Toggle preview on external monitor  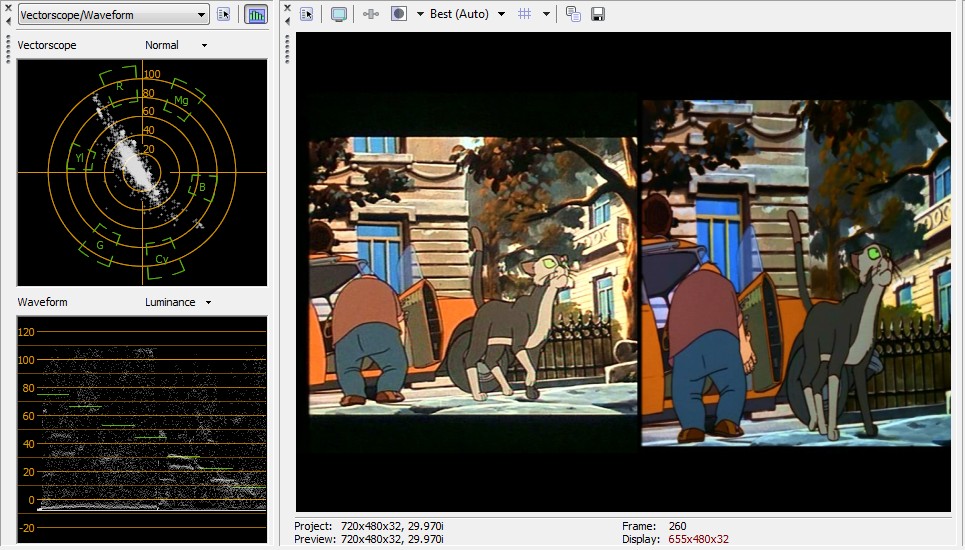click(x=338, y=14)
